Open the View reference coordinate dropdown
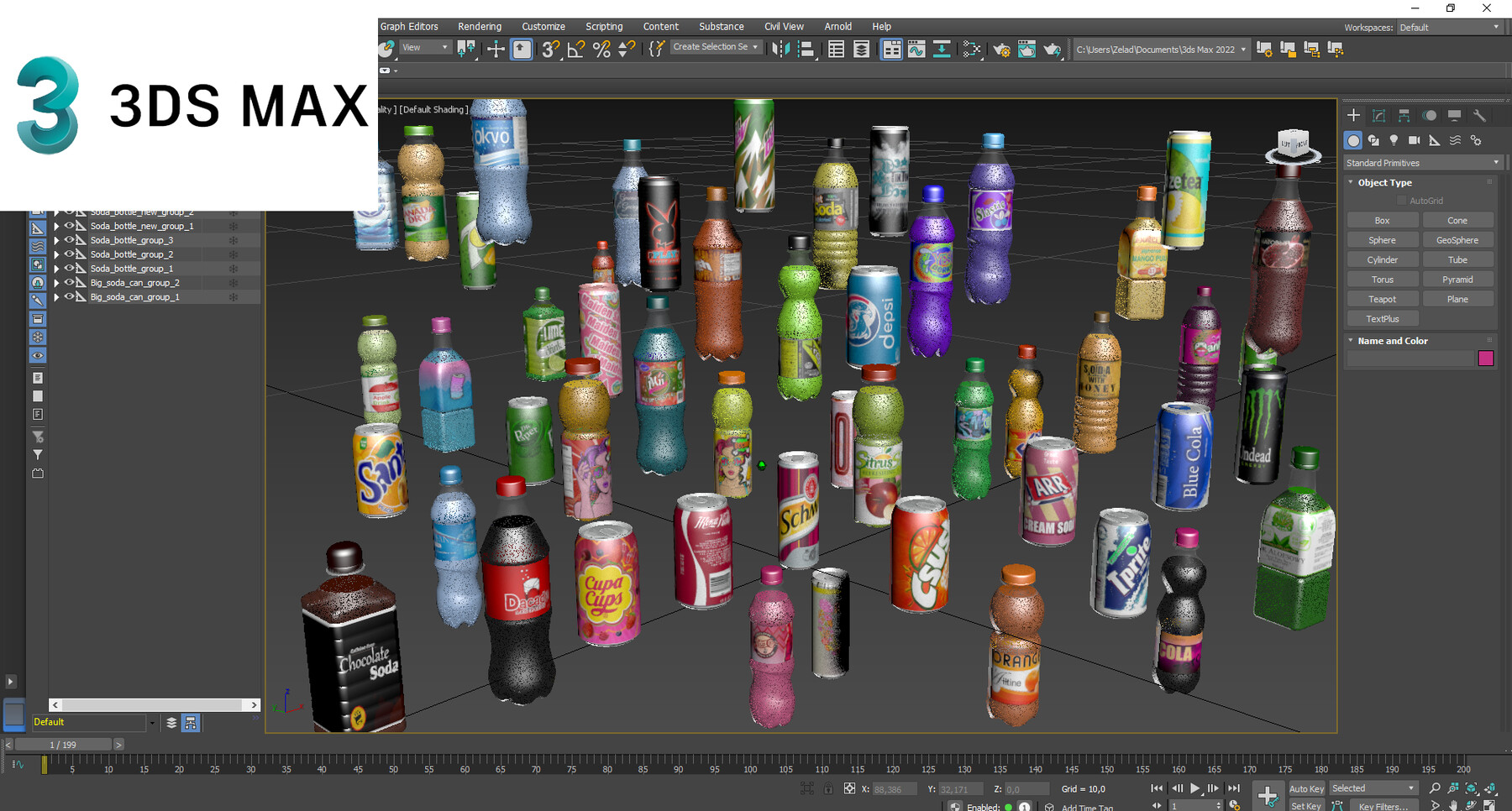Screen dimensions: 1512x811 point(424,47)
